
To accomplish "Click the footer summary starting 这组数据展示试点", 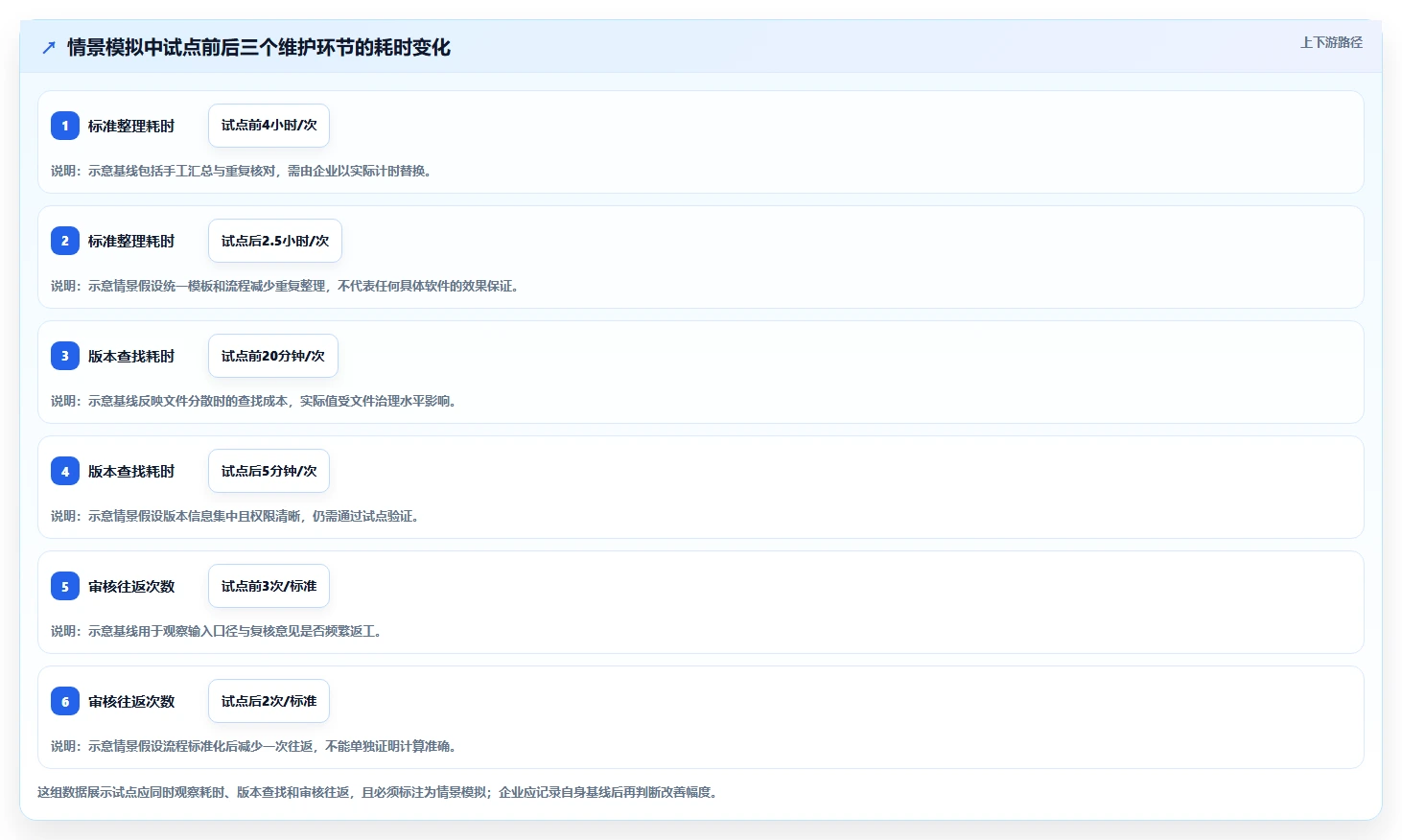I will (380, 792).
